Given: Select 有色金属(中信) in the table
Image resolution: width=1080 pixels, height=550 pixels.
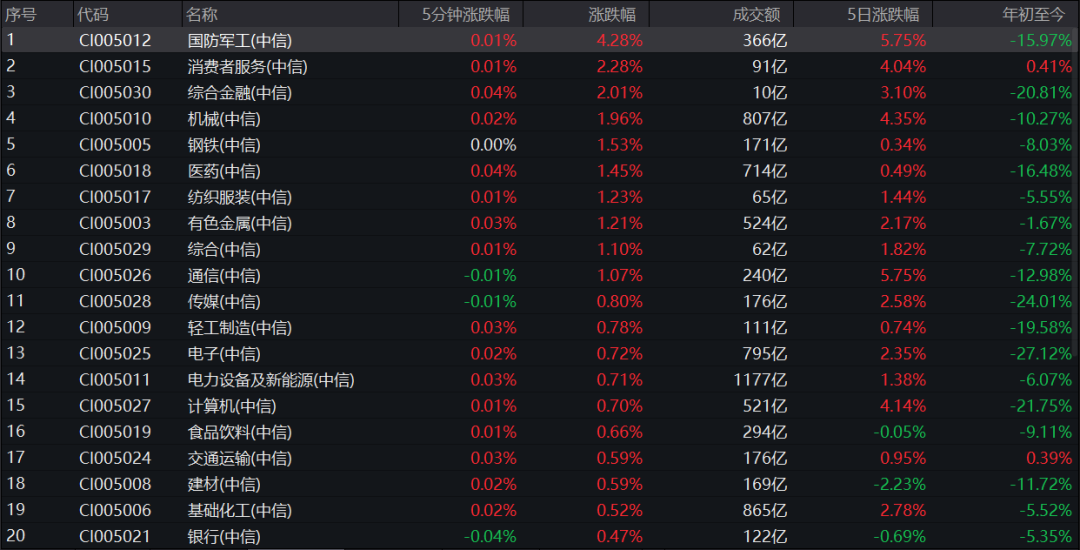Looking at the screenshot, I should click(240, 224).
